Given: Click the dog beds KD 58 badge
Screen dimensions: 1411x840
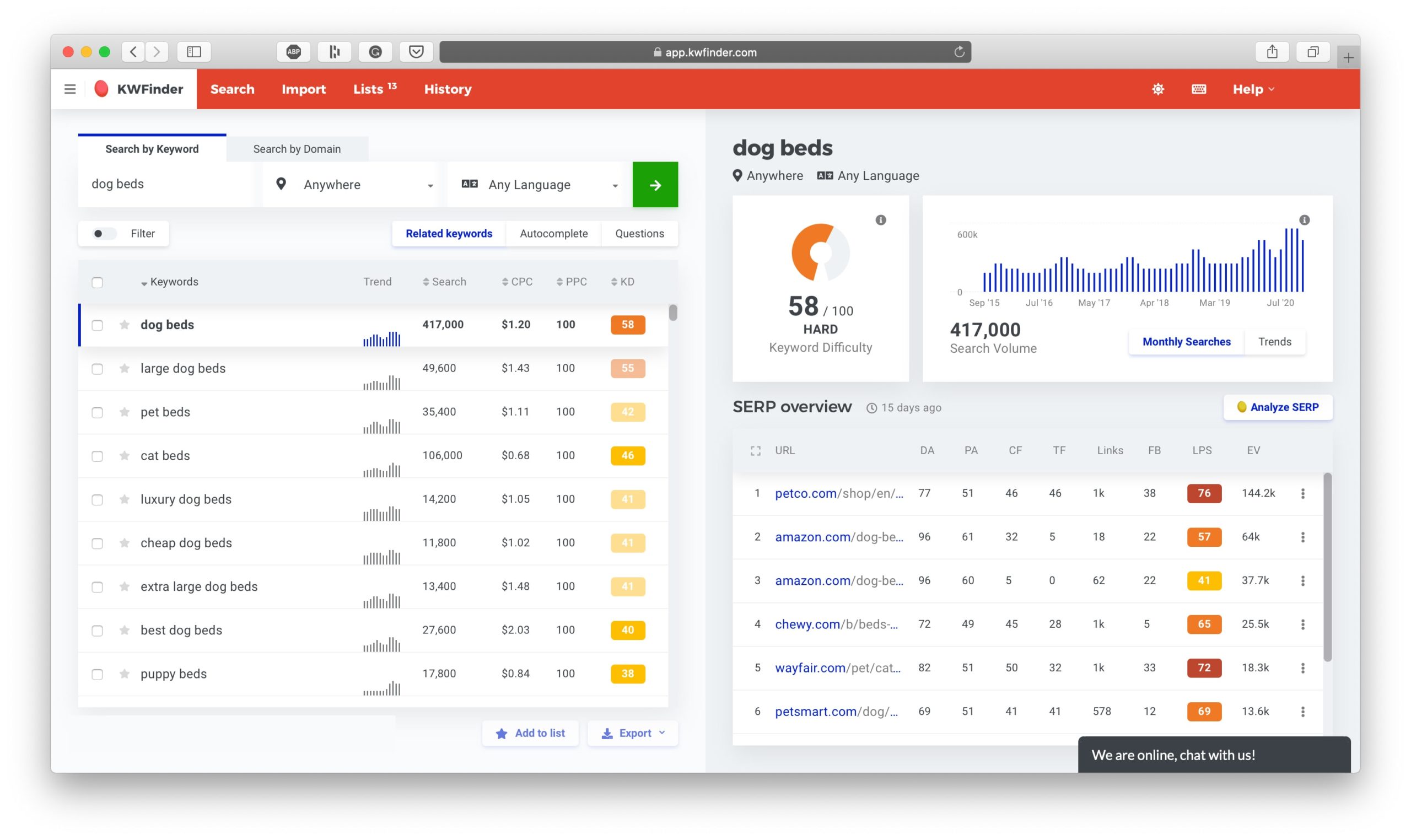Looking at the screenshot, I should pyautogui.click(x=628, y=324).
